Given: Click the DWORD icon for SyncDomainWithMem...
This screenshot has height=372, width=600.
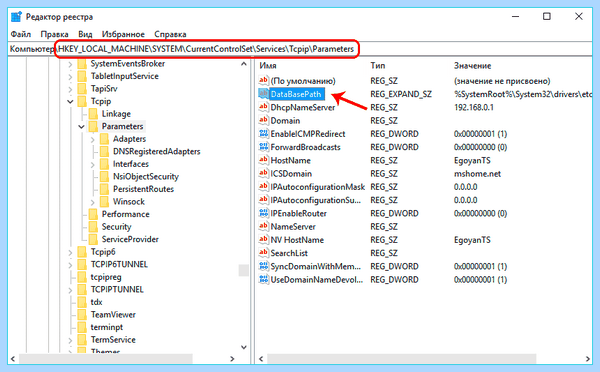Looking at the screenshot, I should [x=263, y=266].
